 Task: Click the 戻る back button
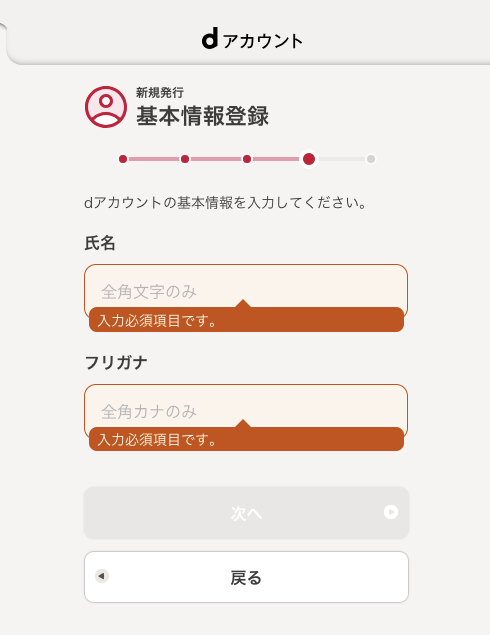(246, 577)
